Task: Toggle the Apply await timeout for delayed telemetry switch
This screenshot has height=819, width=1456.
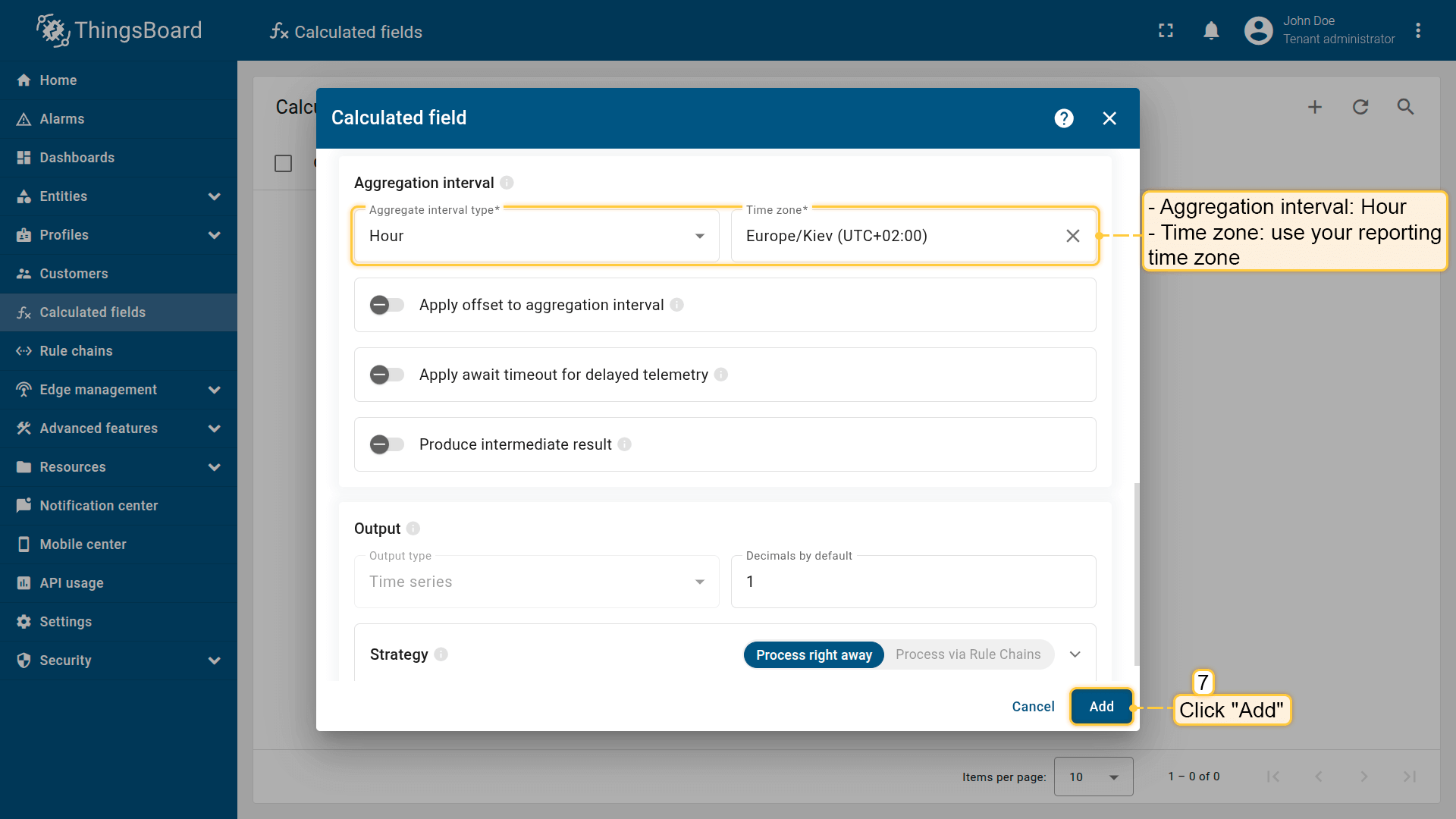Action: [387, 375]
